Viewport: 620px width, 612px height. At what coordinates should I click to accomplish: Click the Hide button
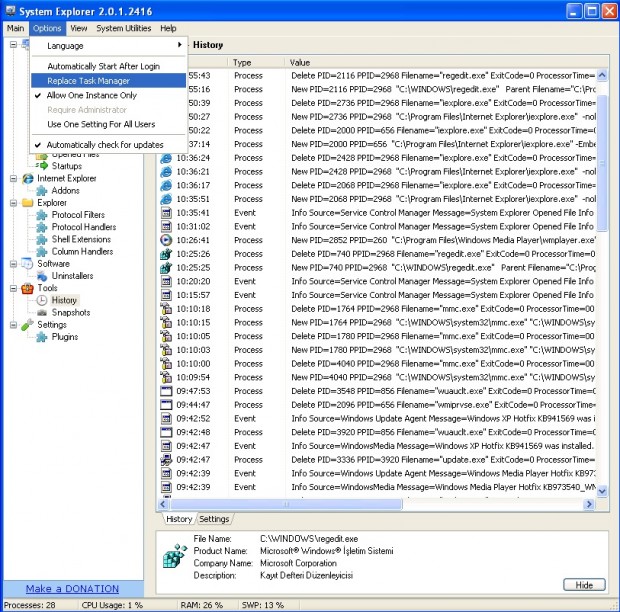584,585
